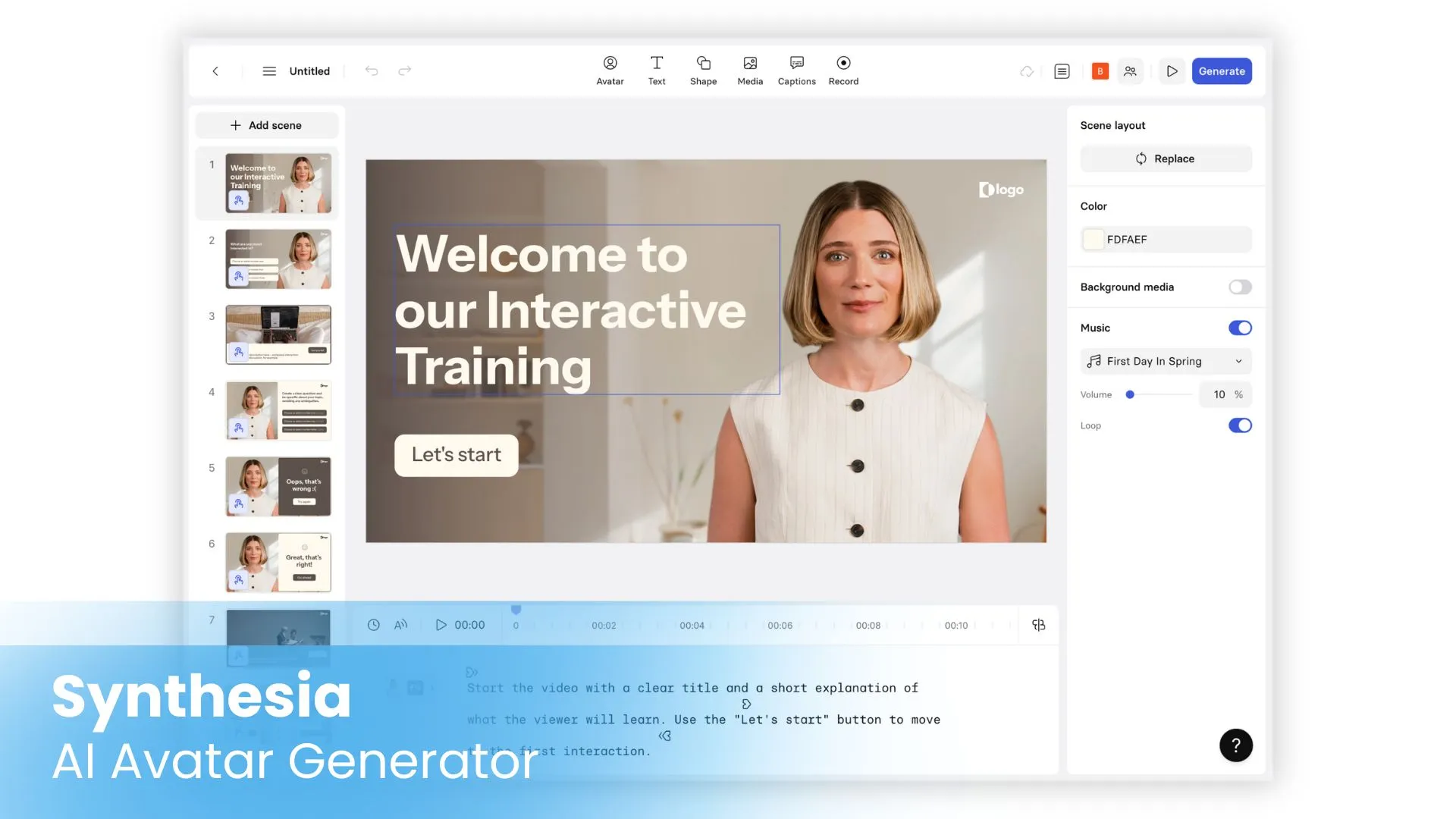1456x819 pixels.
Task: Open the collaborators people icon
Action: coord(1130,71)
